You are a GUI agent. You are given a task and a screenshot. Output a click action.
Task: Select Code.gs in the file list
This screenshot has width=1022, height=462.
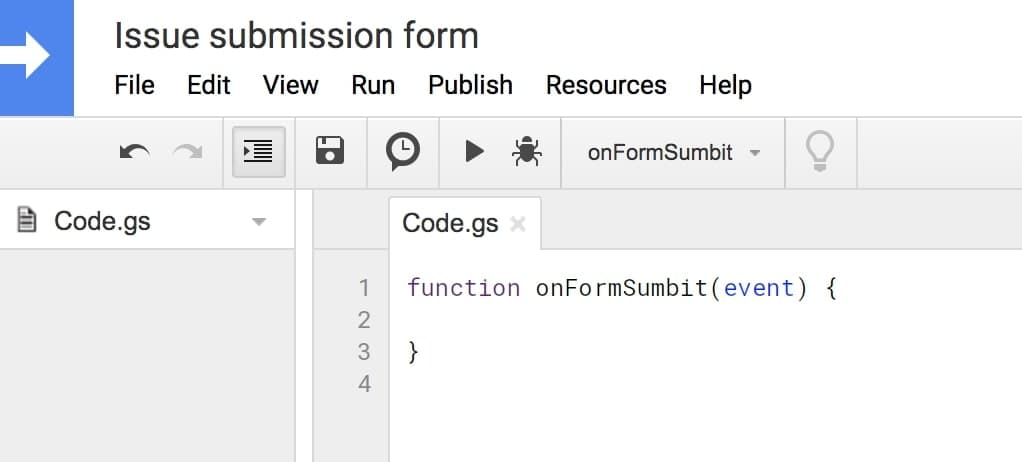102,222
